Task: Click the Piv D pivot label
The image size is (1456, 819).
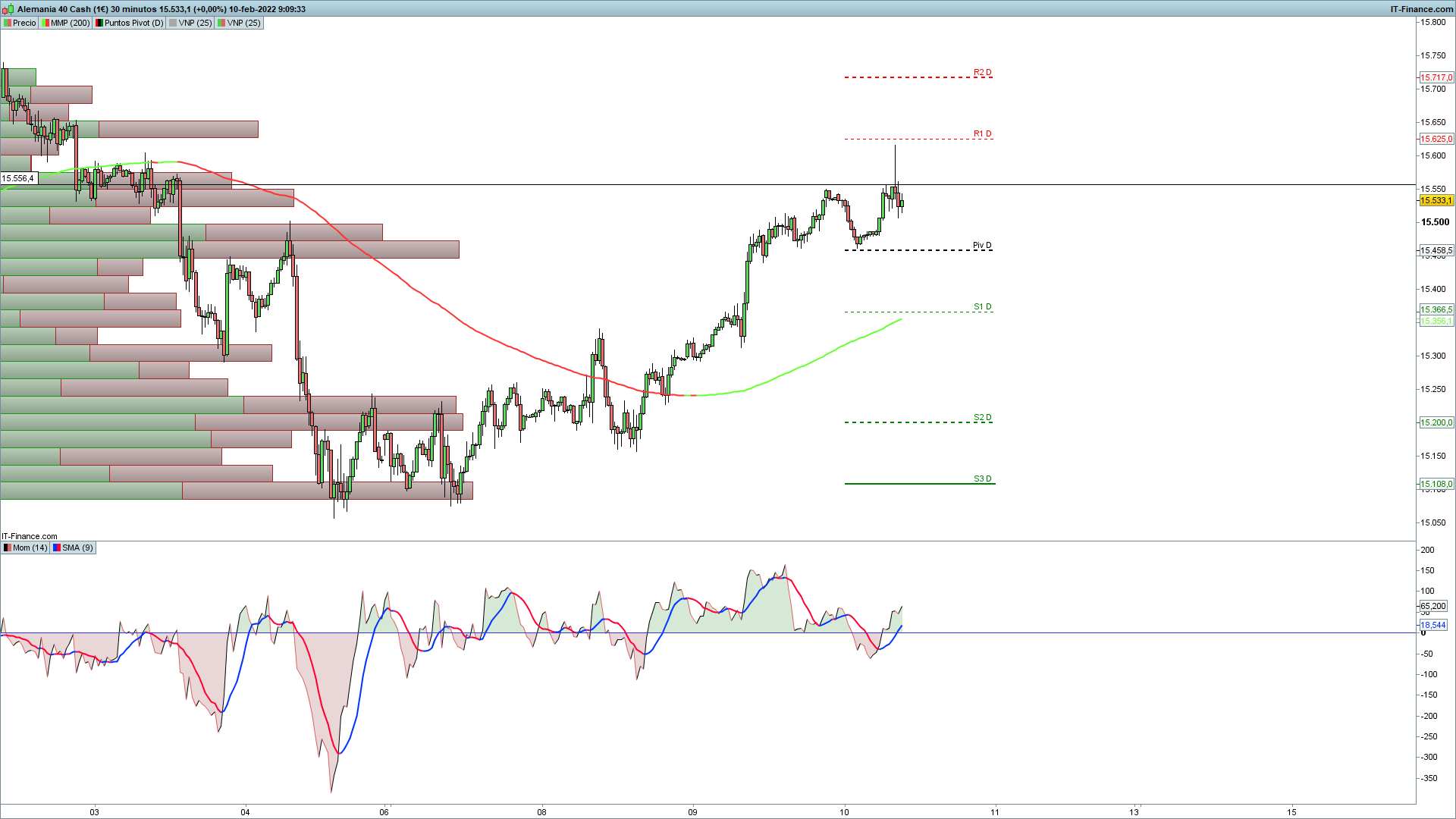Action: [982, 246]
